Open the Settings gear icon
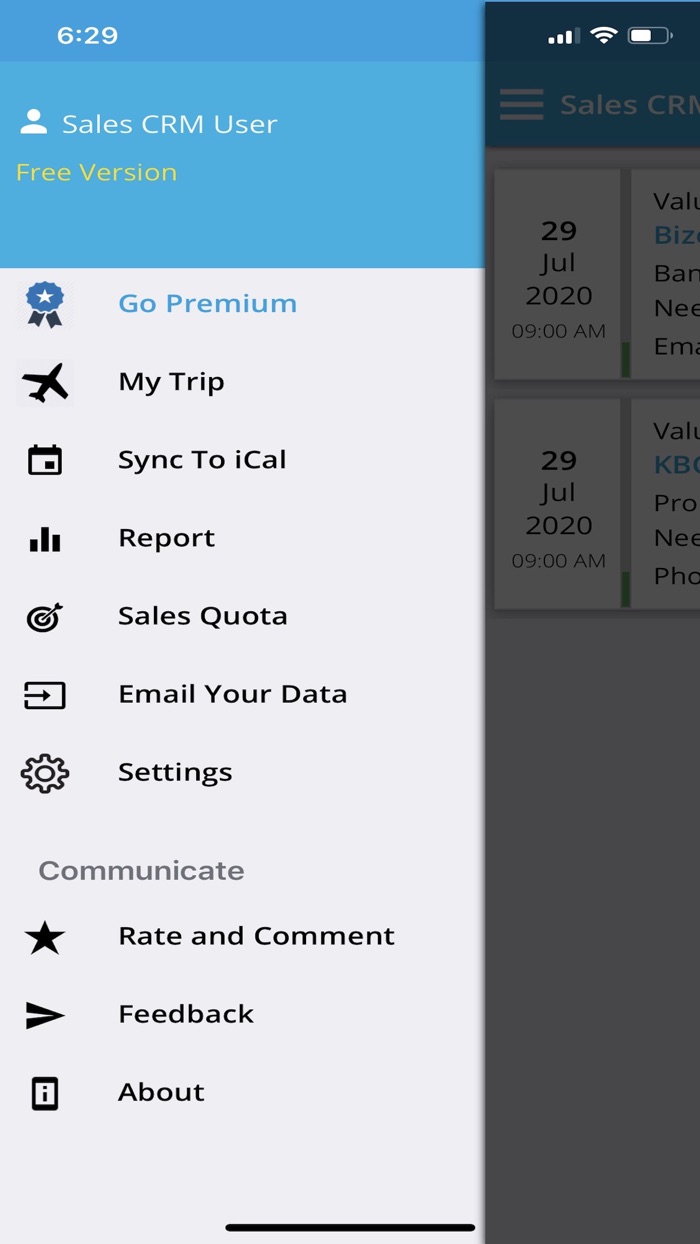Viewport: 700px width, 1244px height. (x=42, y=772)
